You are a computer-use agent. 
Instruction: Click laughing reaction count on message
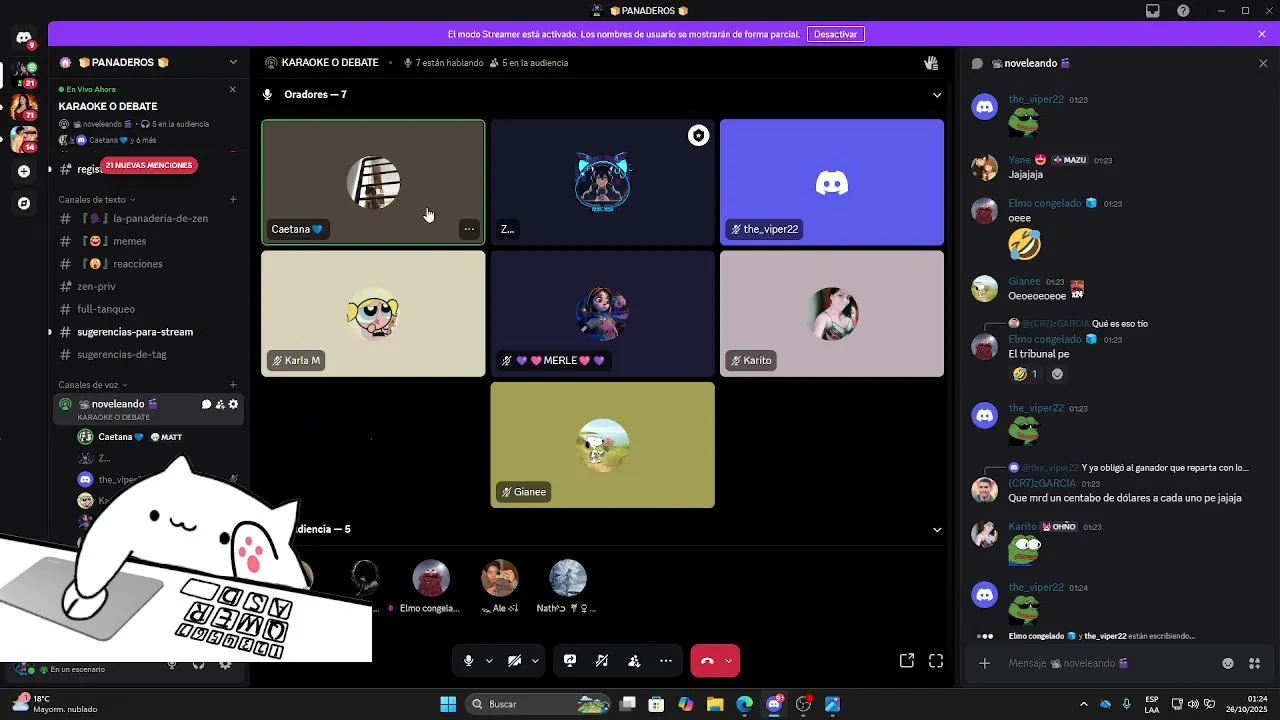click(1025, 374)
